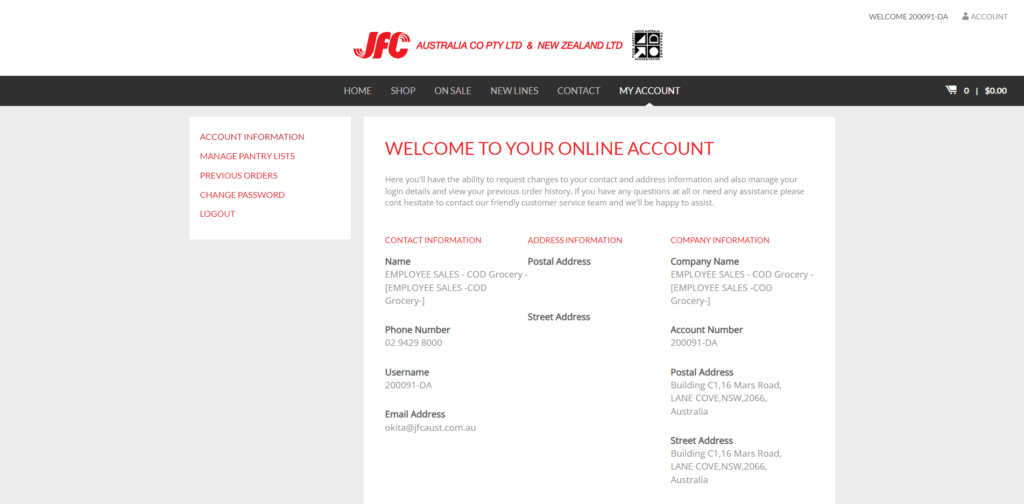Click the Account Number value 200091-DA

[x=694, y=343]
